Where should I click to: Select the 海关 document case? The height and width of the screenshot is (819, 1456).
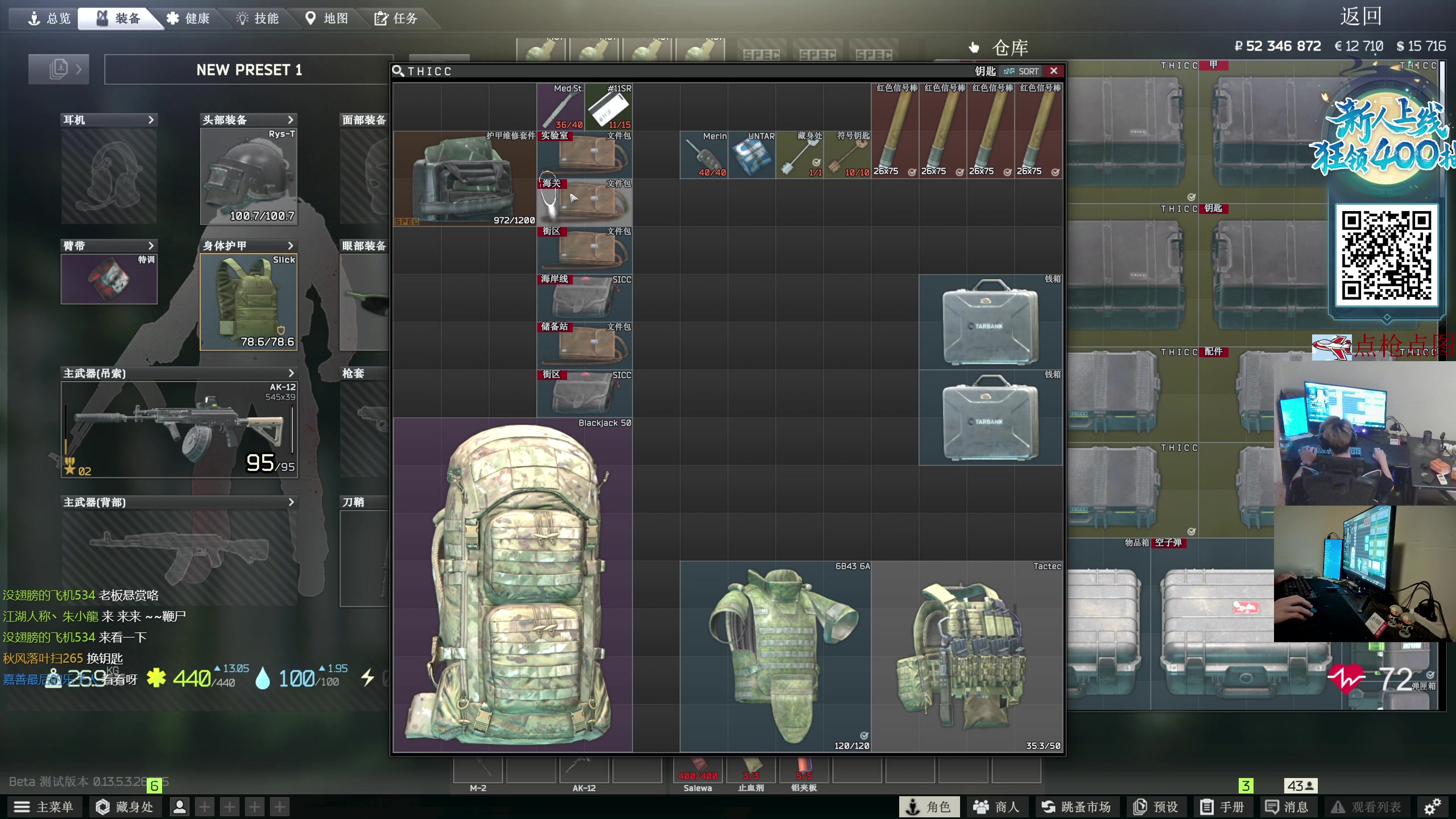(585, 202)
